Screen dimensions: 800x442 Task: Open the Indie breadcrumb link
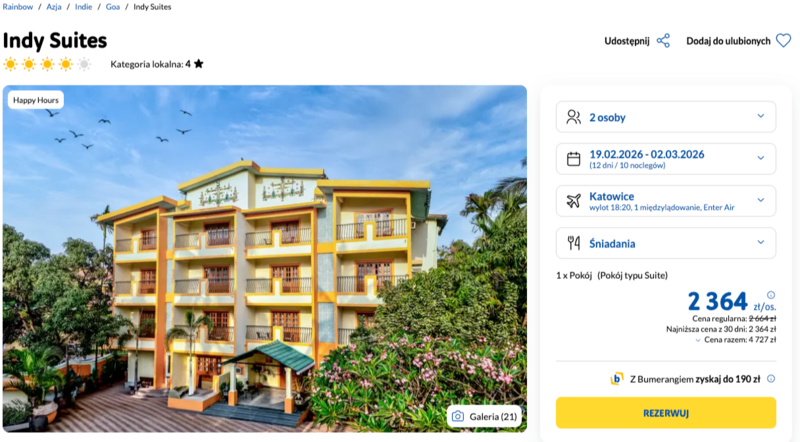pyautogui.click(x=86, y=7)
